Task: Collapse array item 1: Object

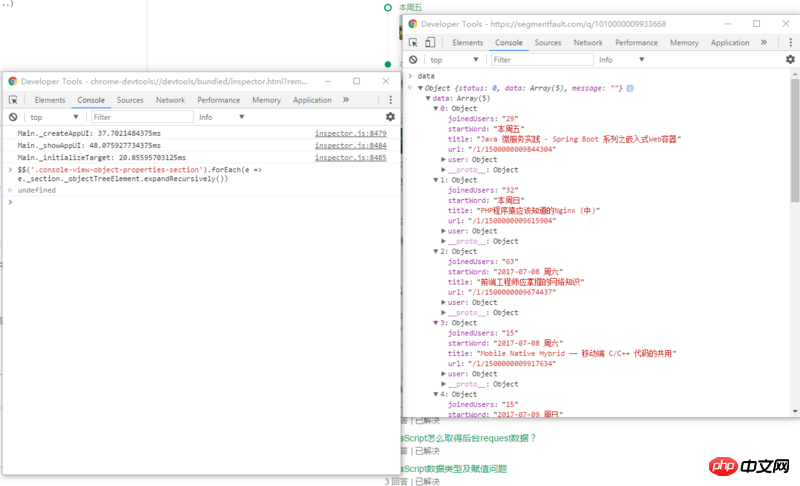Action: tap(436, 180)
